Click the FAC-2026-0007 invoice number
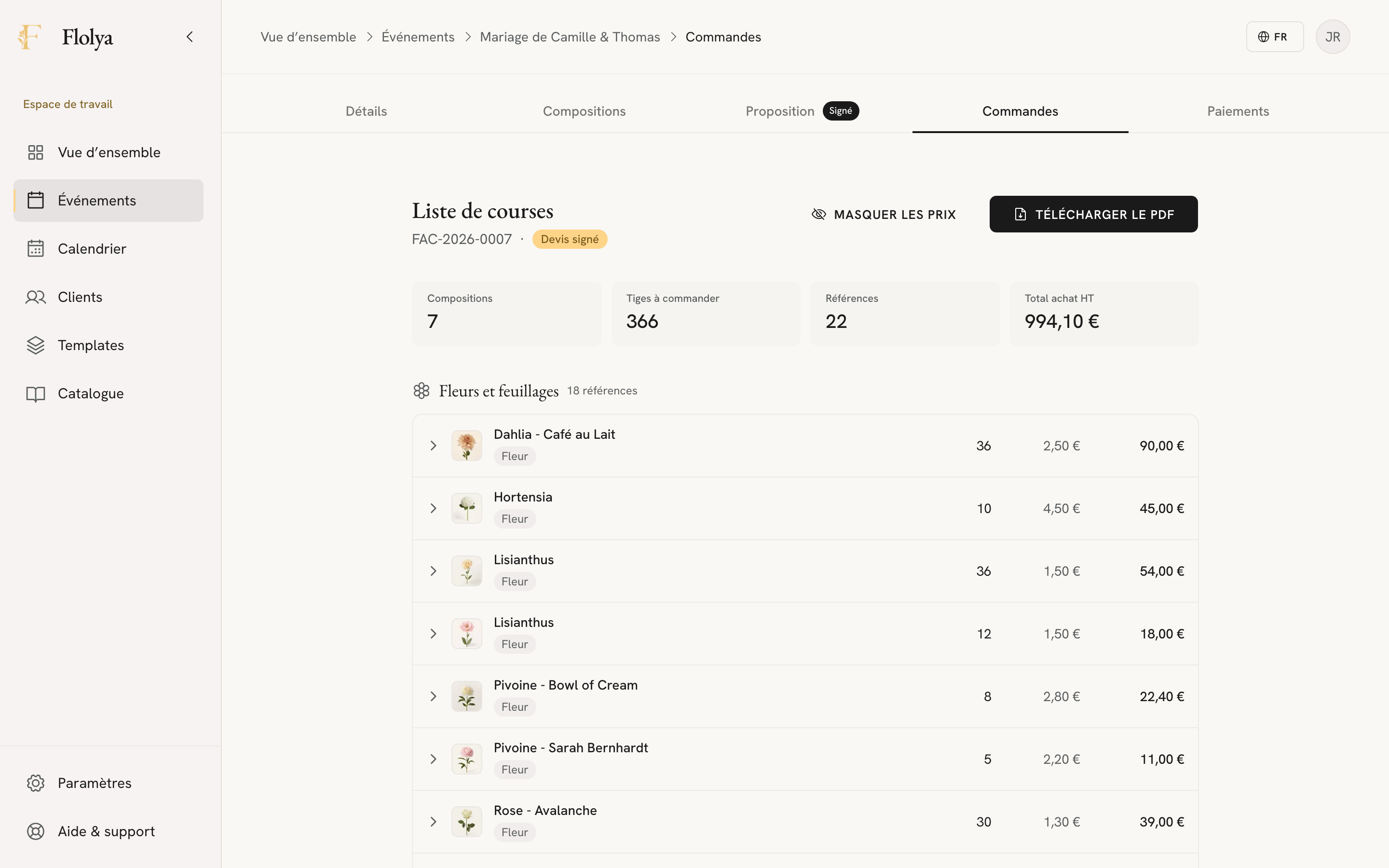Image resolution: width=1389 pixels, height=868 pixels. (x=462, y=239)
